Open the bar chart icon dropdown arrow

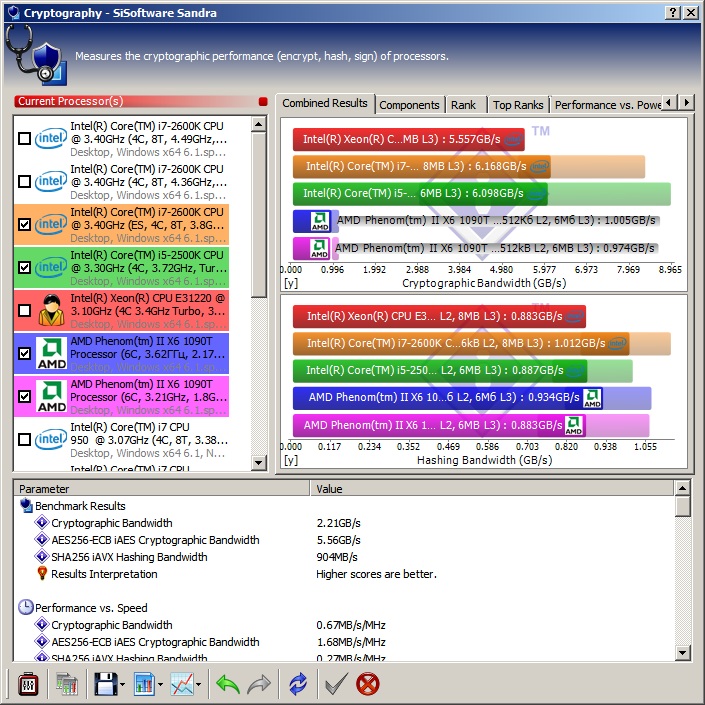(x=160, y=685)
